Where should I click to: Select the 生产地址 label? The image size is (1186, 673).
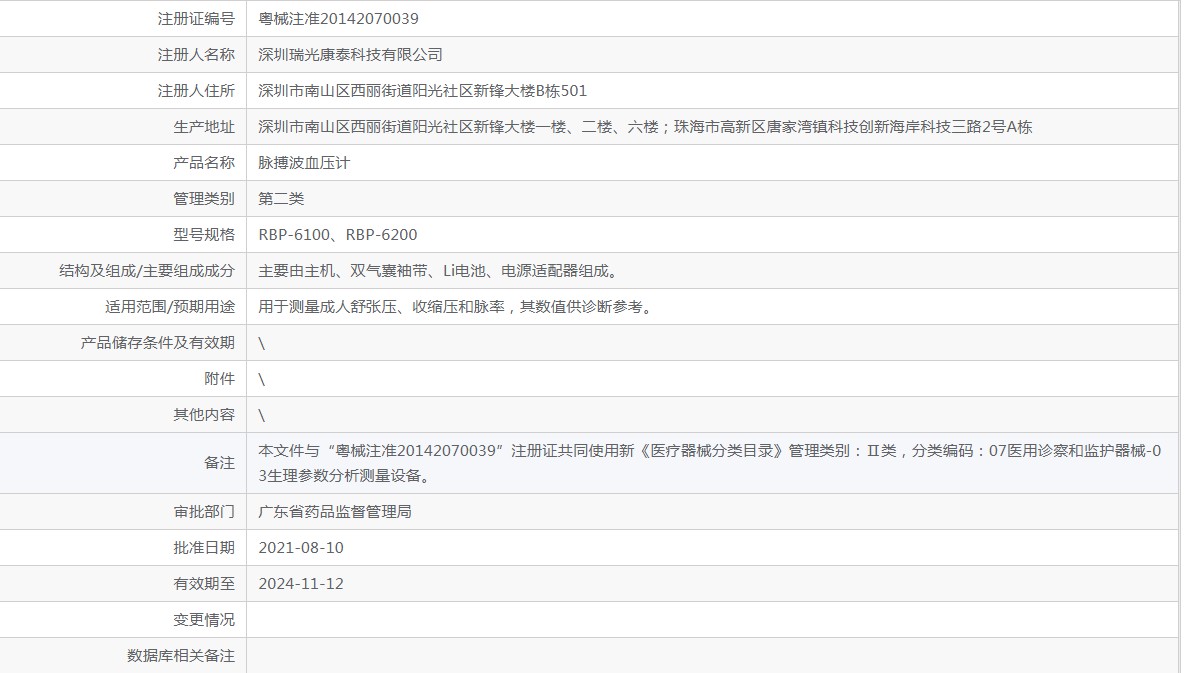point(204,127)
